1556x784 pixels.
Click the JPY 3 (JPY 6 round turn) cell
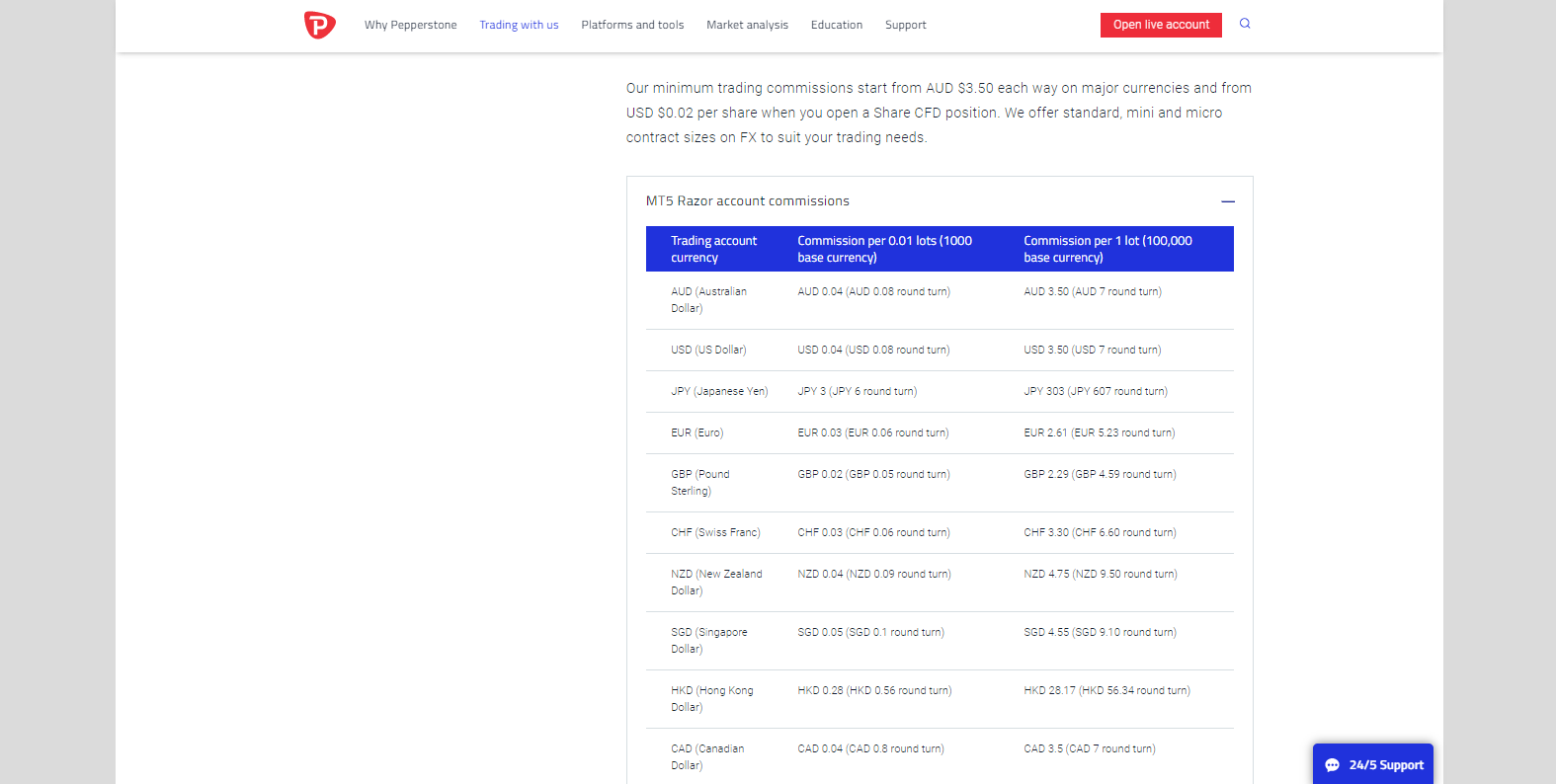(x=858, y=391)
